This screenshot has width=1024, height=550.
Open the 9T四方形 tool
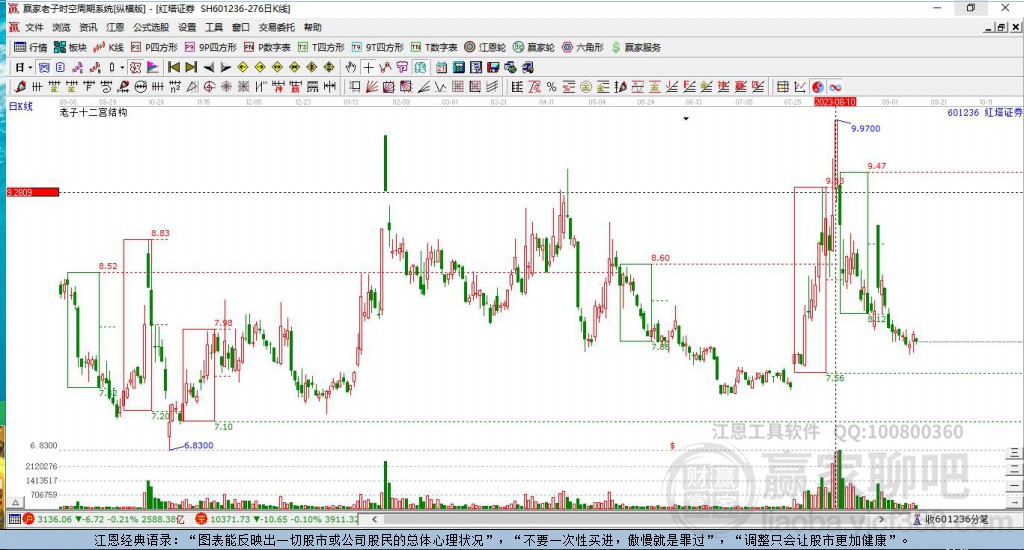tap(377, 47)
